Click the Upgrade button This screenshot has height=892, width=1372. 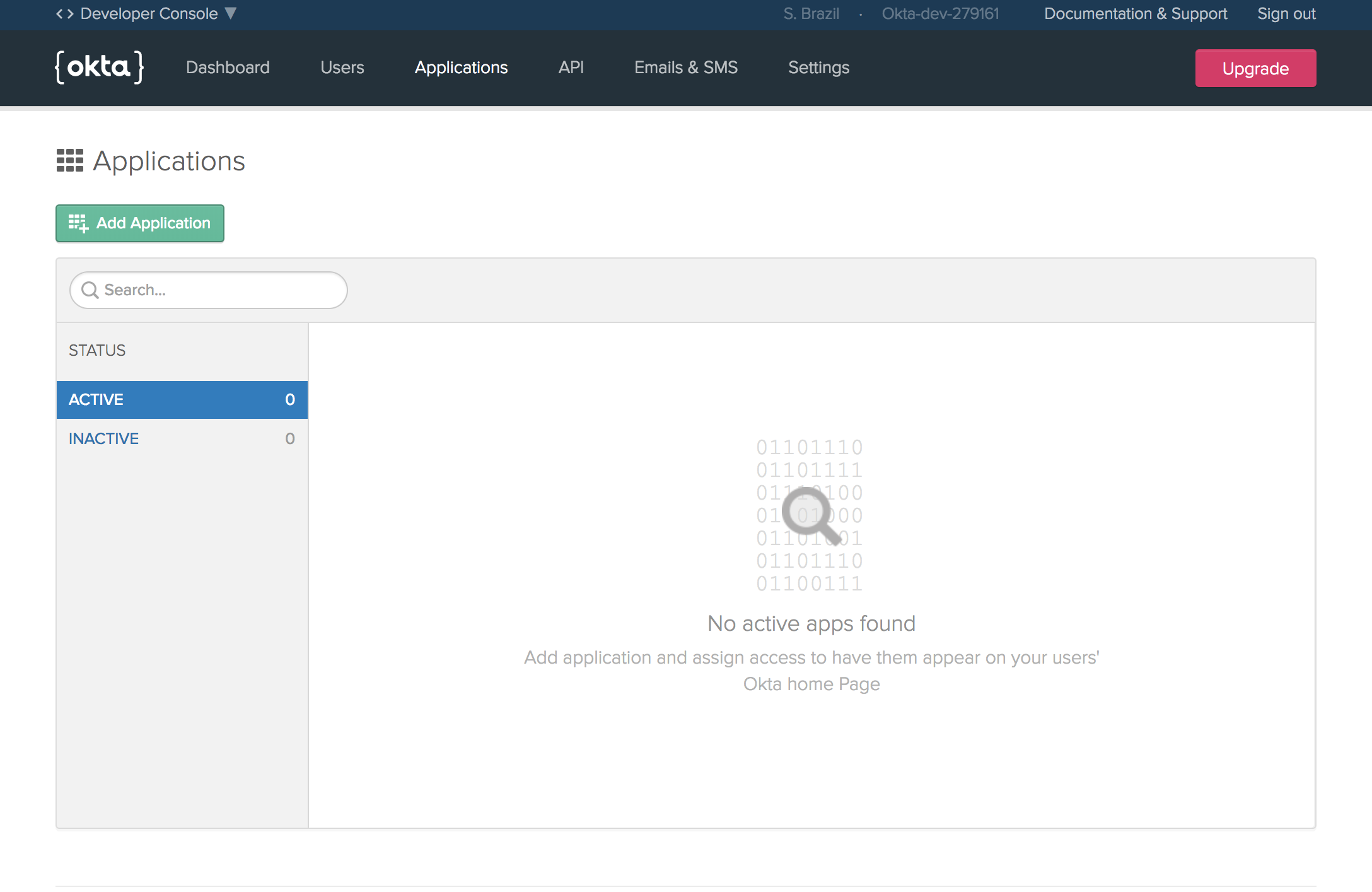tap(1255, 68)
